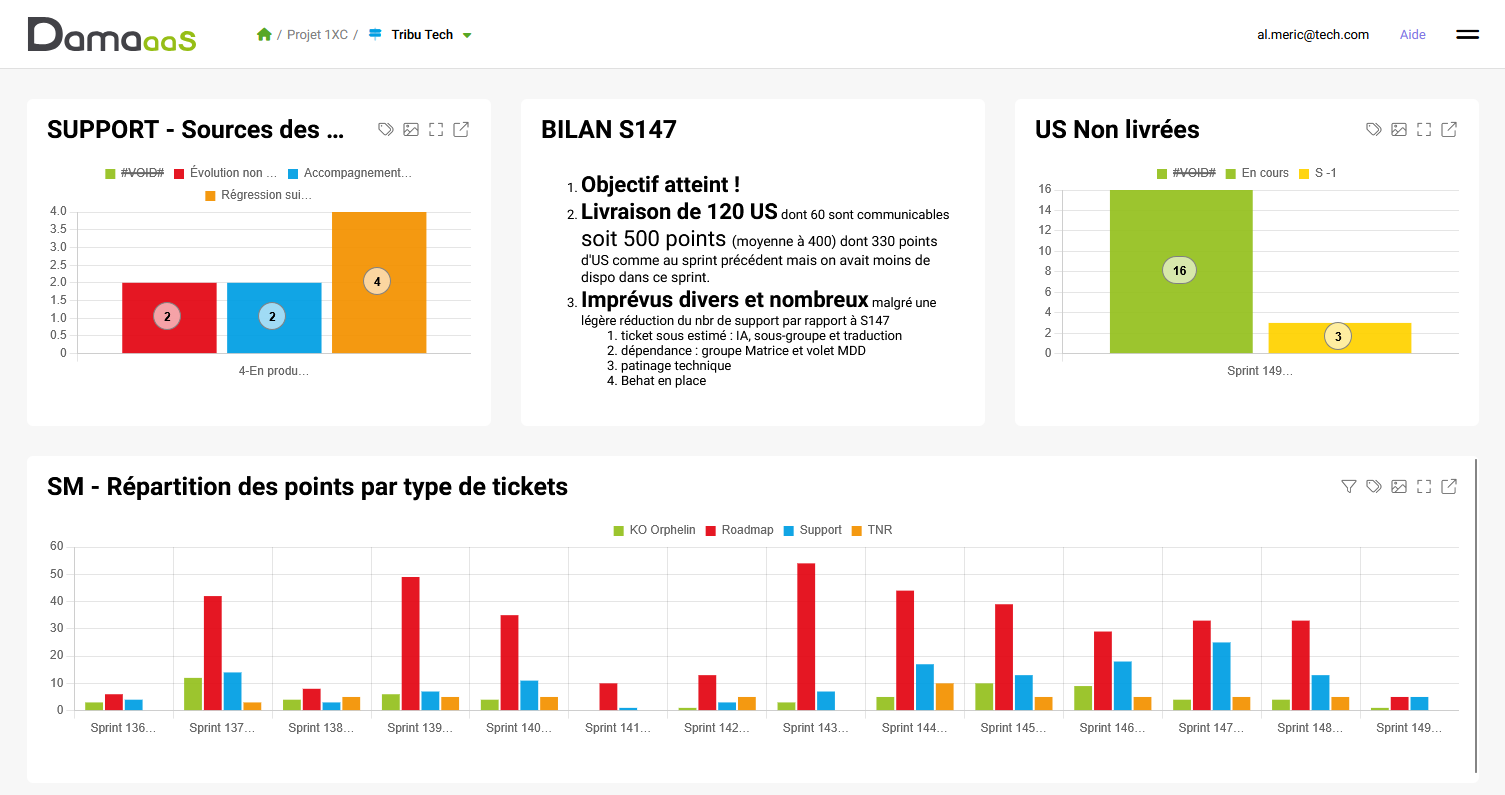Open the hamburger menu icon
The width and height of the screenshot is (1505, 795).
click(1467, 35)
